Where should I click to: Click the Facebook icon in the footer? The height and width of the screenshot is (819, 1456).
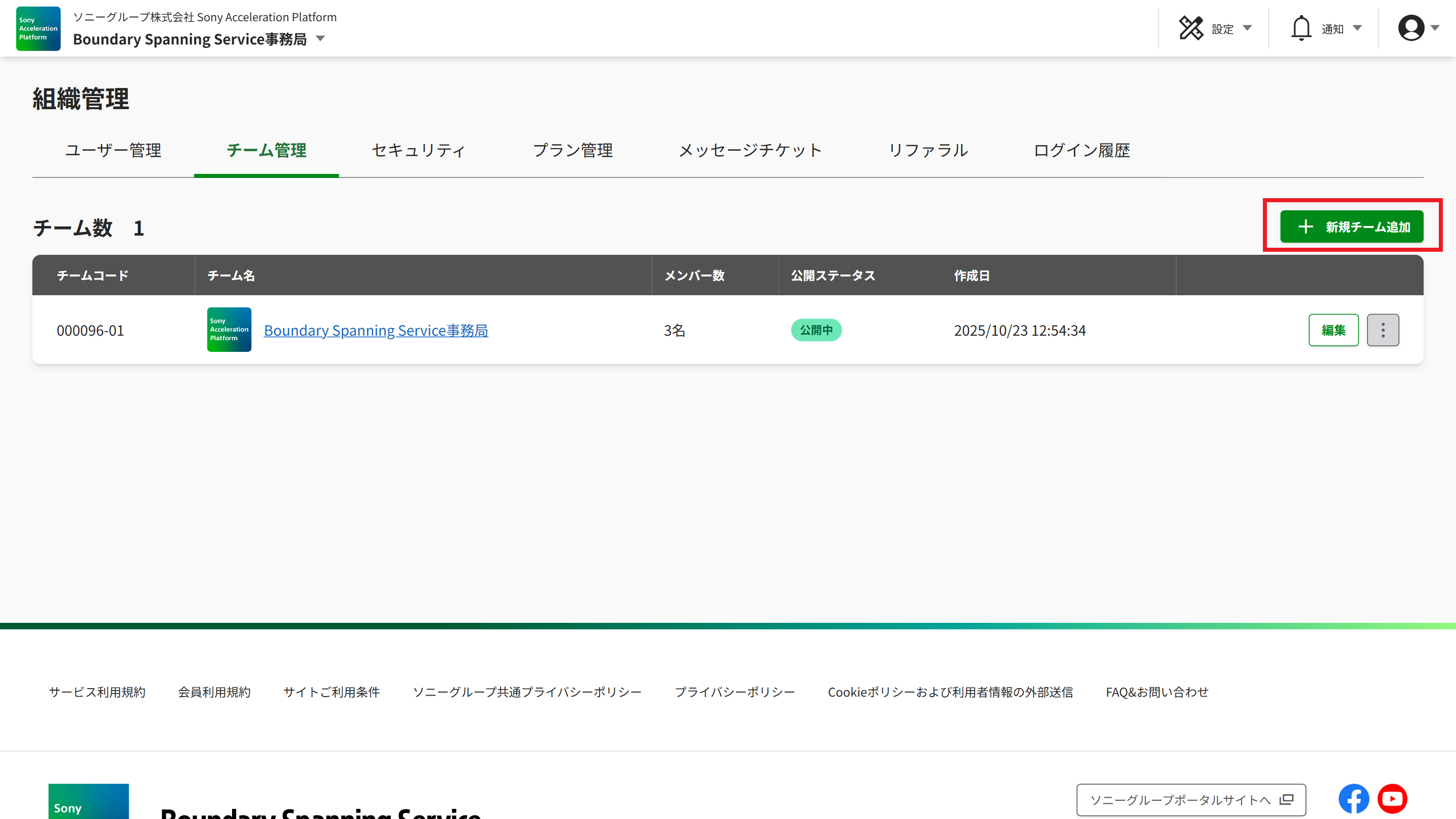coord(1354,799)
